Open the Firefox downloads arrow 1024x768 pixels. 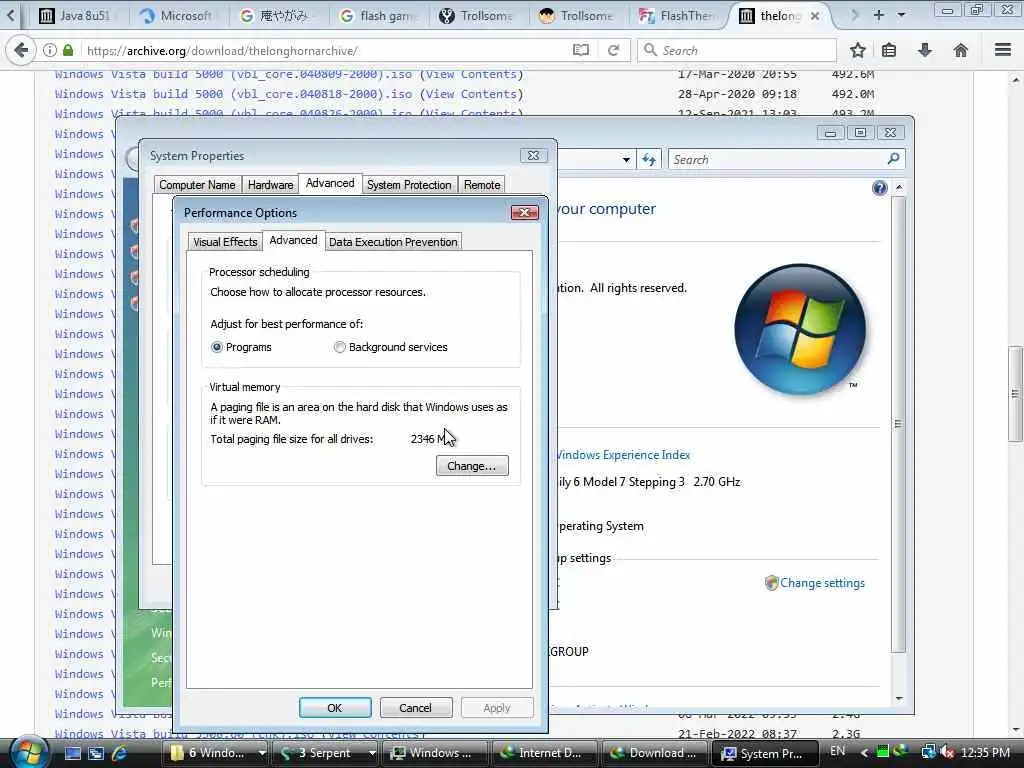point(925,50)
